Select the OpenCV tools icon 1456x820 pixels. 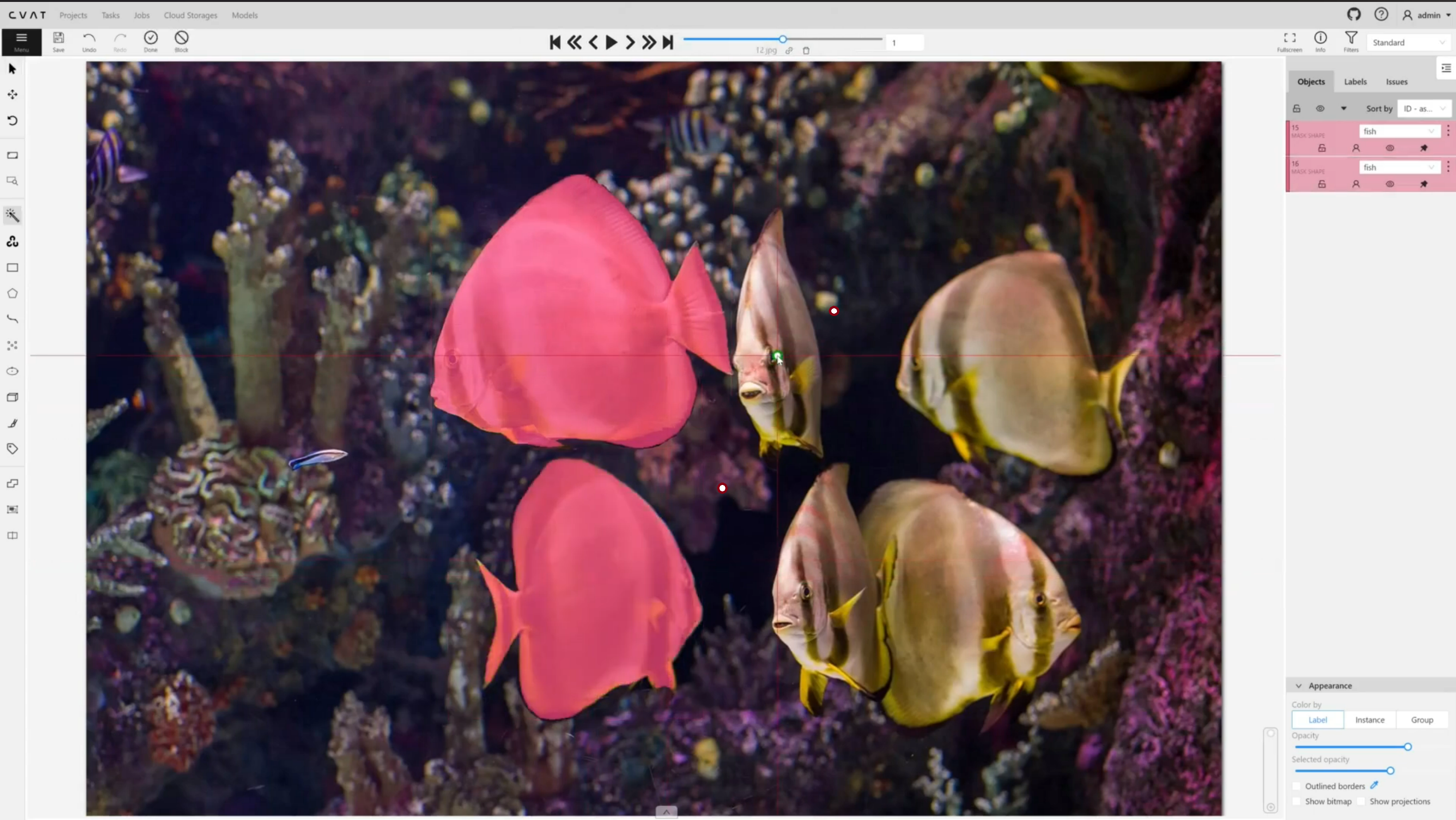tap(12, 242)
